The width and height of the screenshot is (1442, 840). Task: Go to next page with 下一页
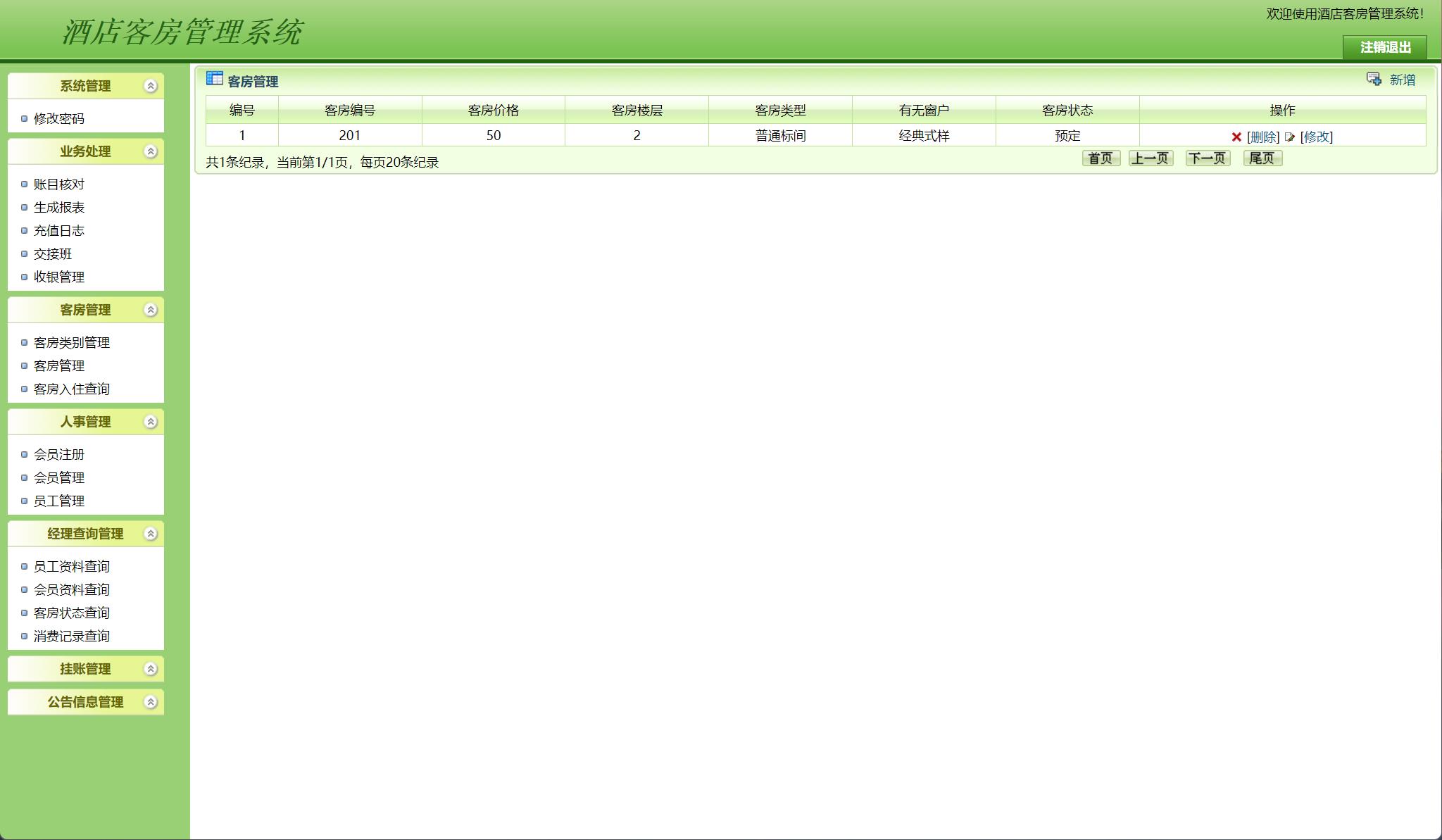coord(1208,158)
